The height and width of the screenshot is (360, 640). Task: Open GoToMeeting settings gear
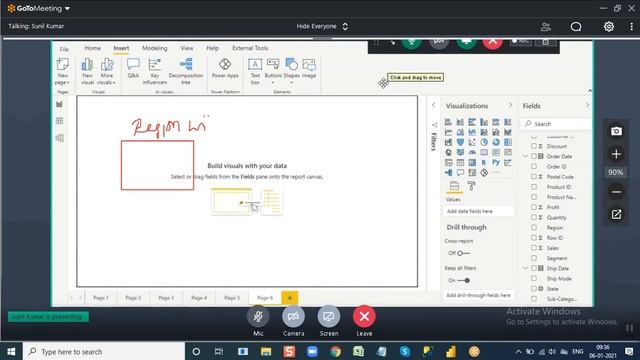click(609, 27)
